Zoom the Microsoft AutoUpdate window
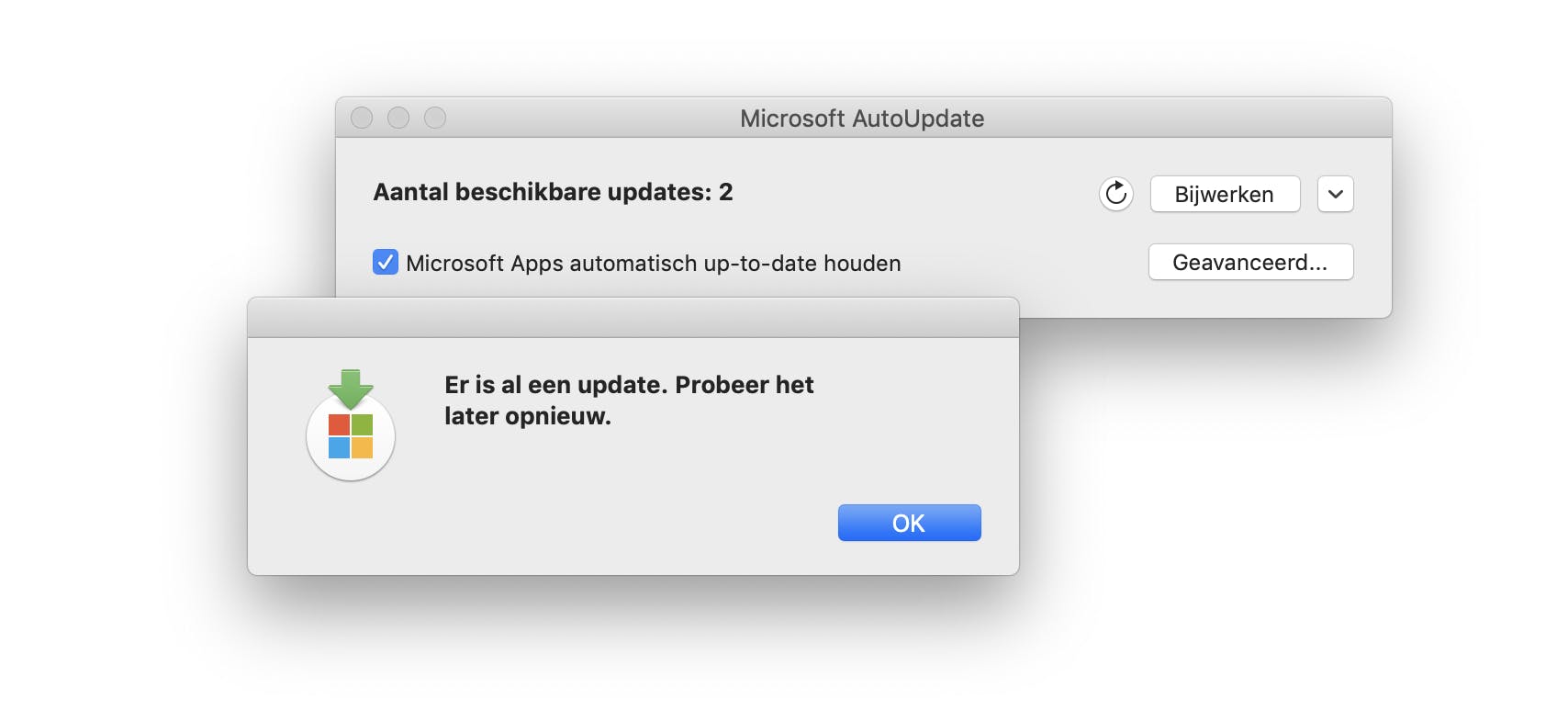 (x=435, y=118)
